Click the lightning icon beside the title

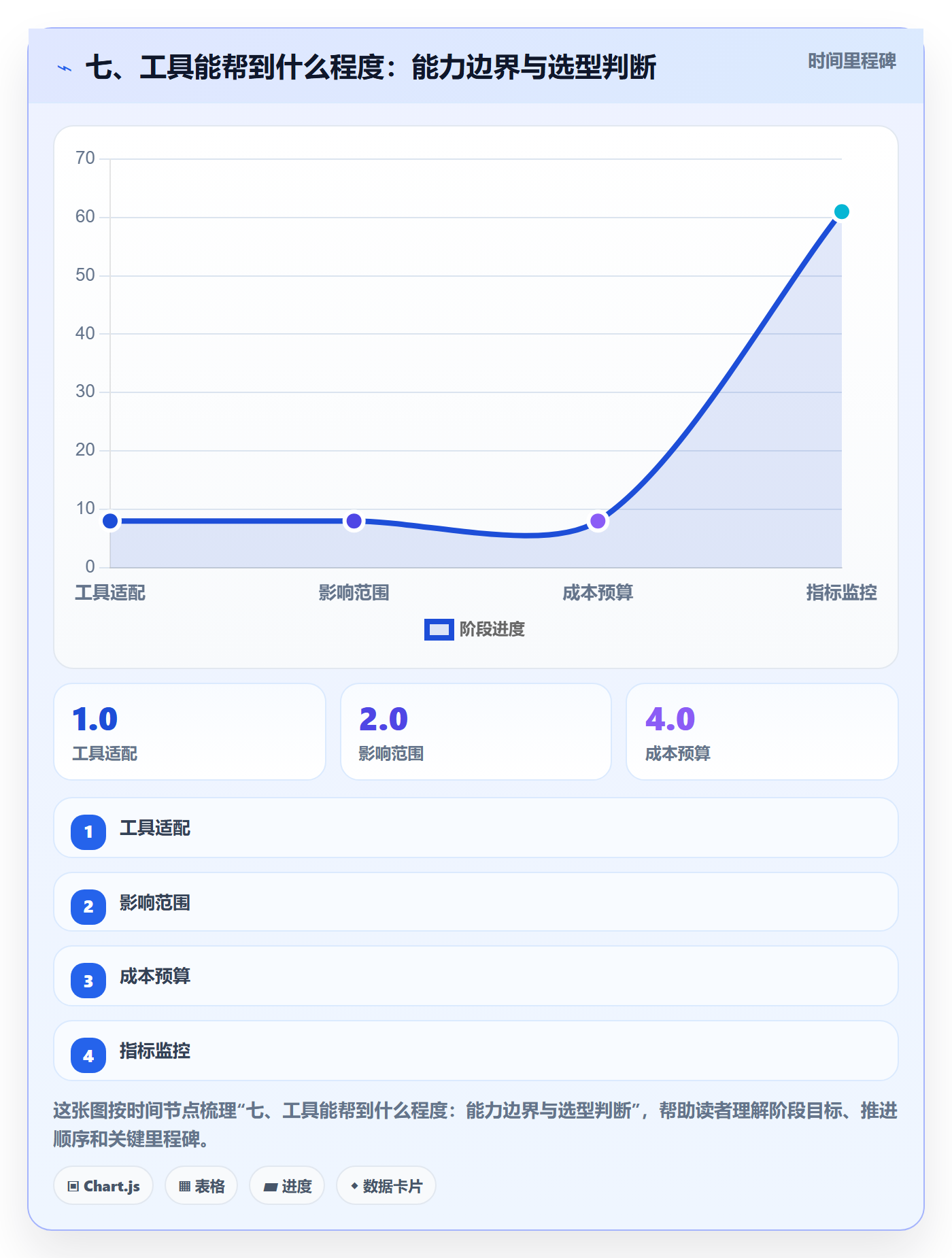[65, 68]
